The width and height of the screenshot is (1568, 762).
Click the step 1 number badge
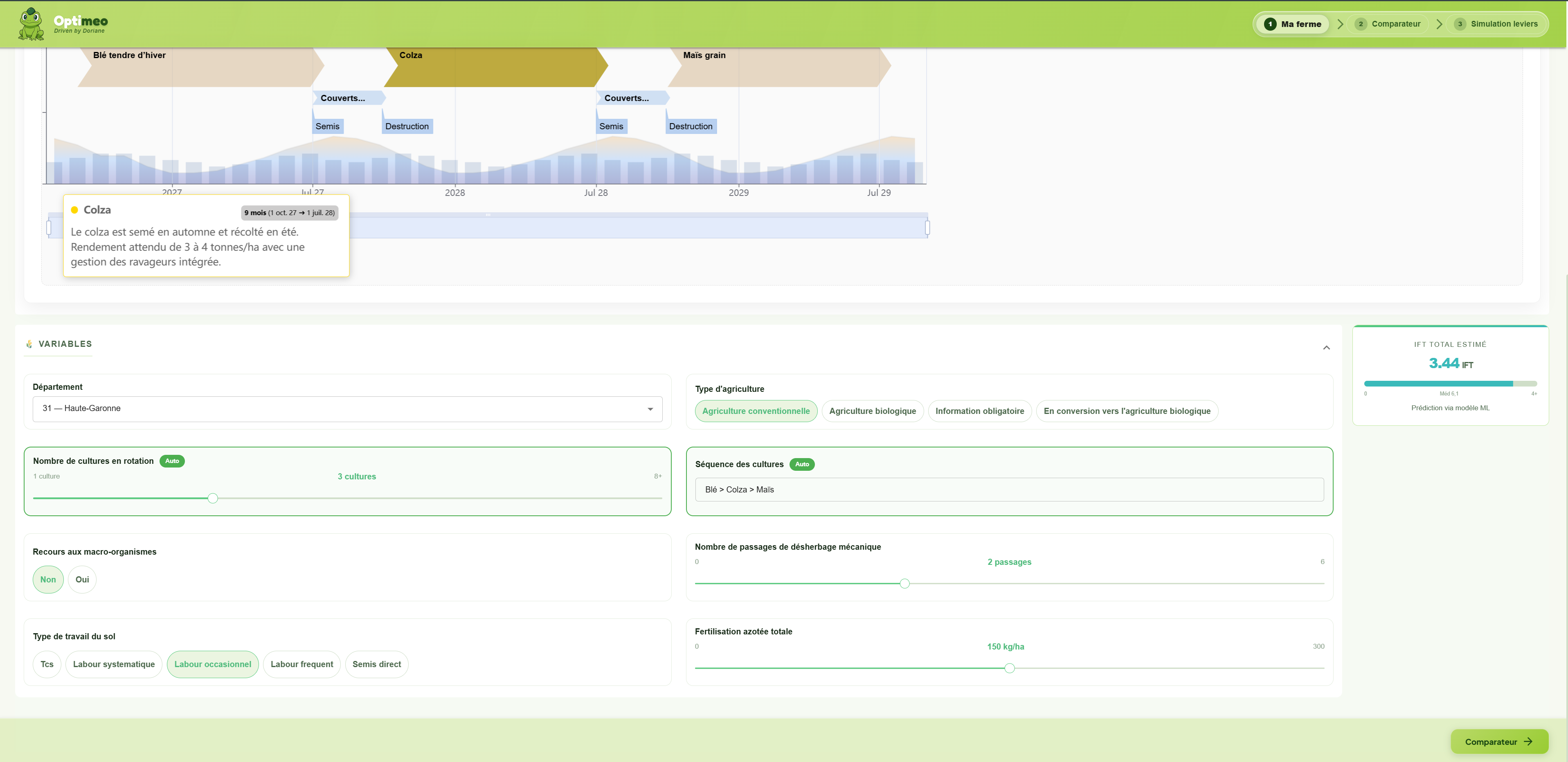[1270, 25]
